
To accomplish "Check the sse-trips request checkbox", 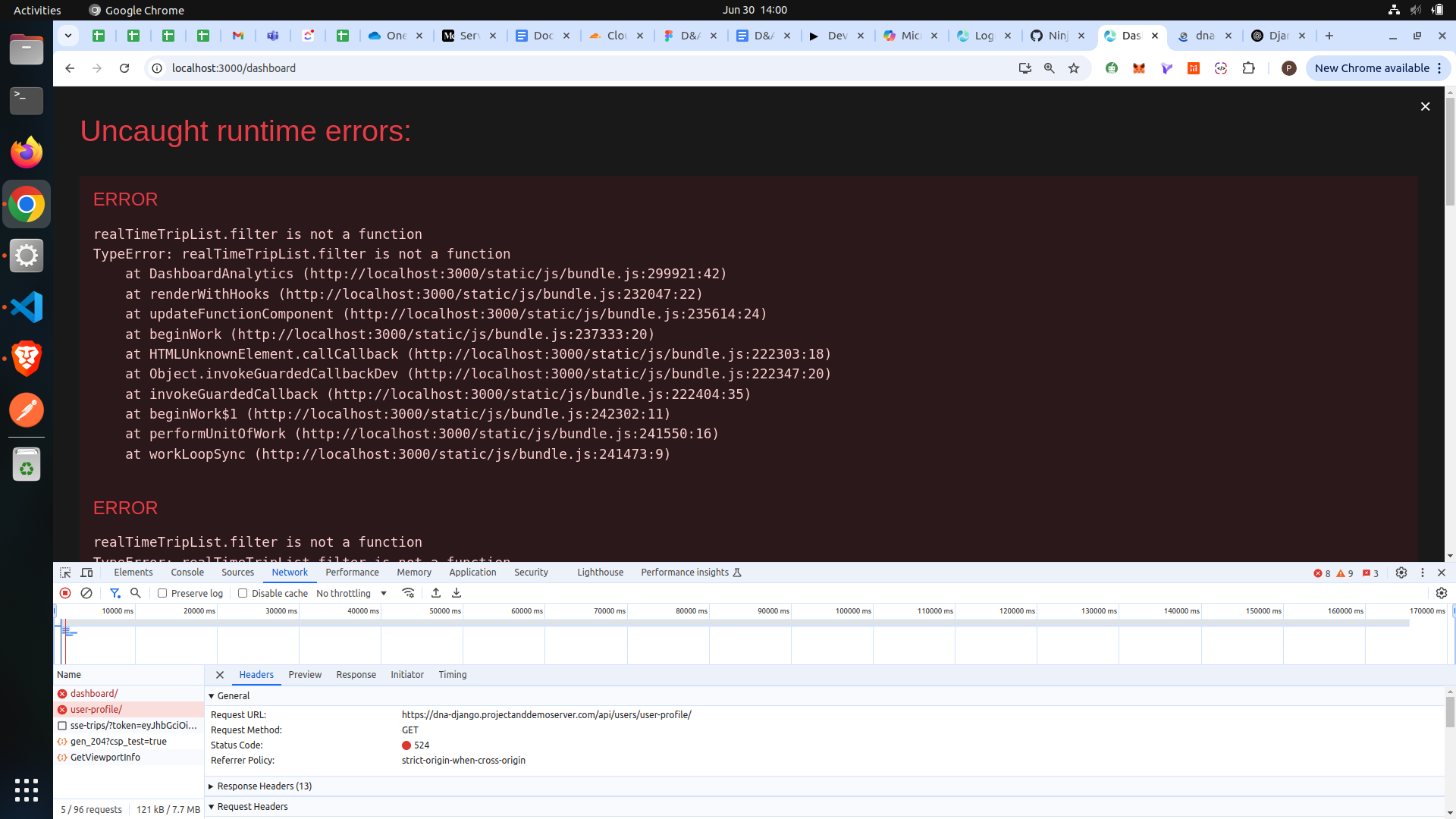I will point(62,726).
